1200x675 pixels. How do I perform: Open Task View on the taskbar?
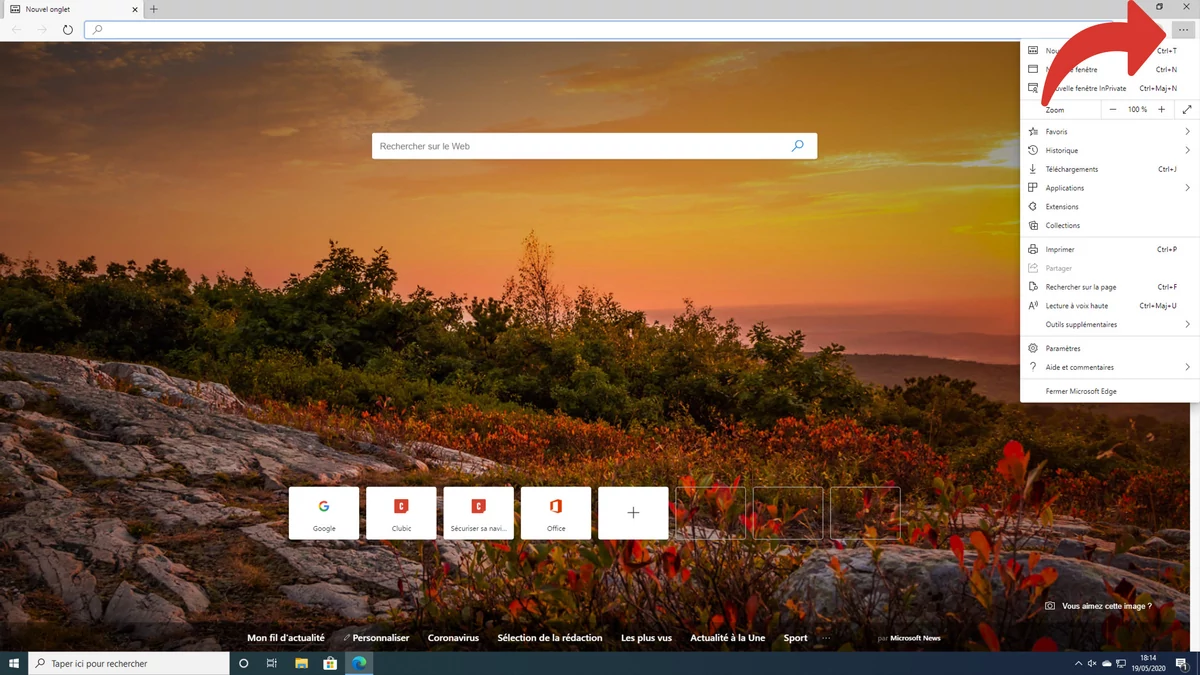click(x=272, y=663)
